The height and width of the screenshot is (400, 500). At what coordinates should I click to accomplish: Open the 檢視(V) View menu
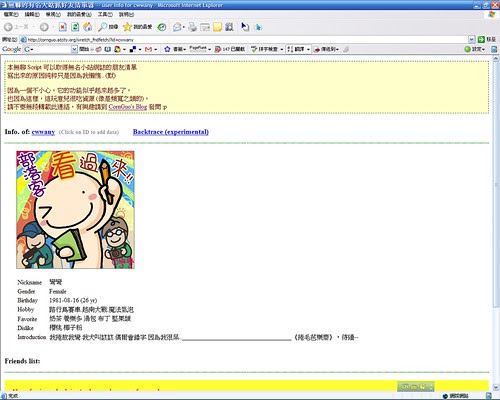(53, 14)
